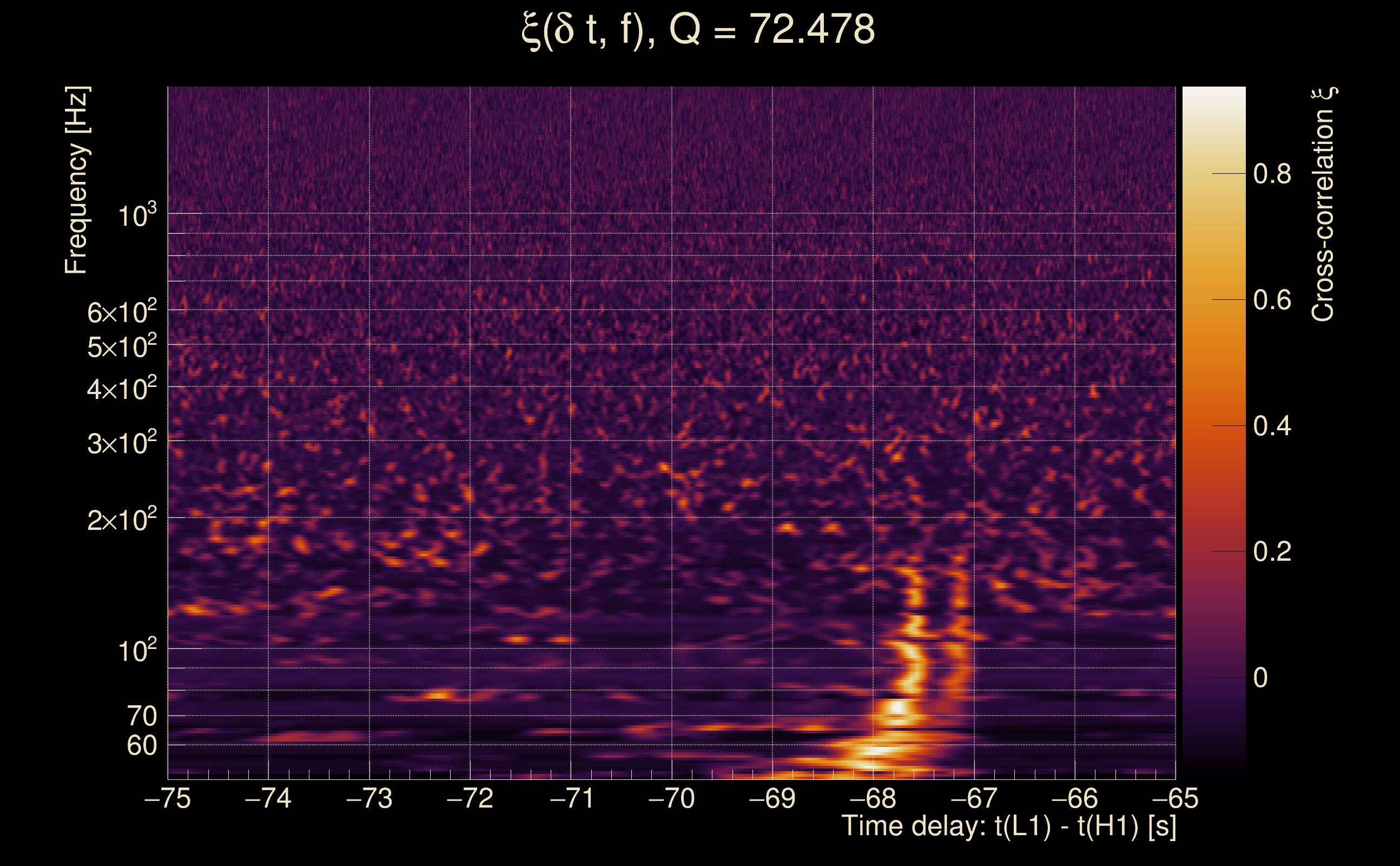Click the Time delay t(L1) - t(H1) axis label
1400x866 pixels.
1008,826
